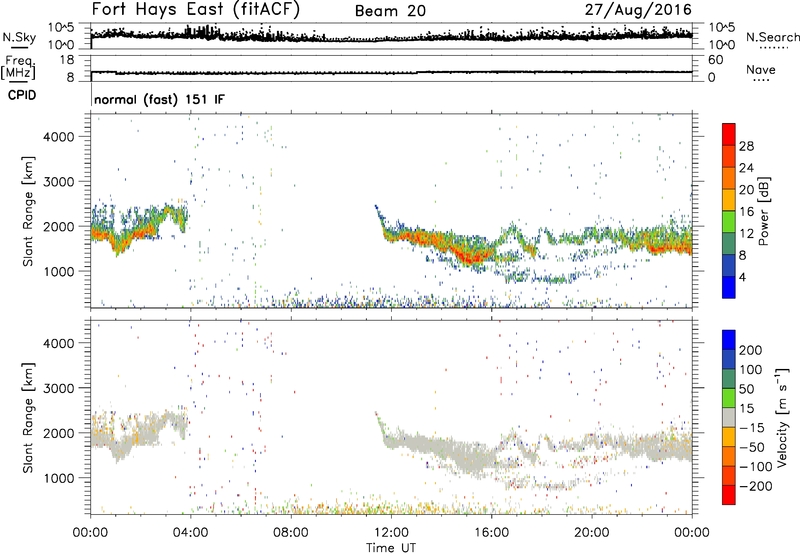Click the '08:00' time axis tick label
The height and width of the screenshot is (554, 800).
click(291, 533)
